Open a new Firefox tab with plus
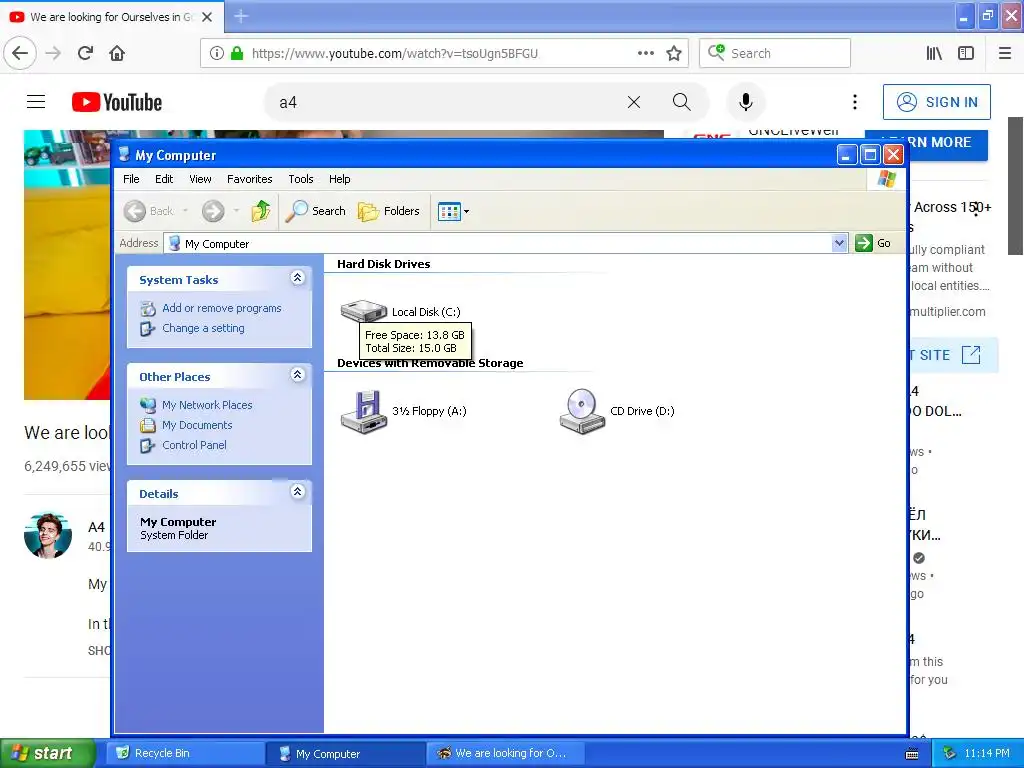This screenshot has width=1024, height=768. pyautogui.click(x=241, y=16)
